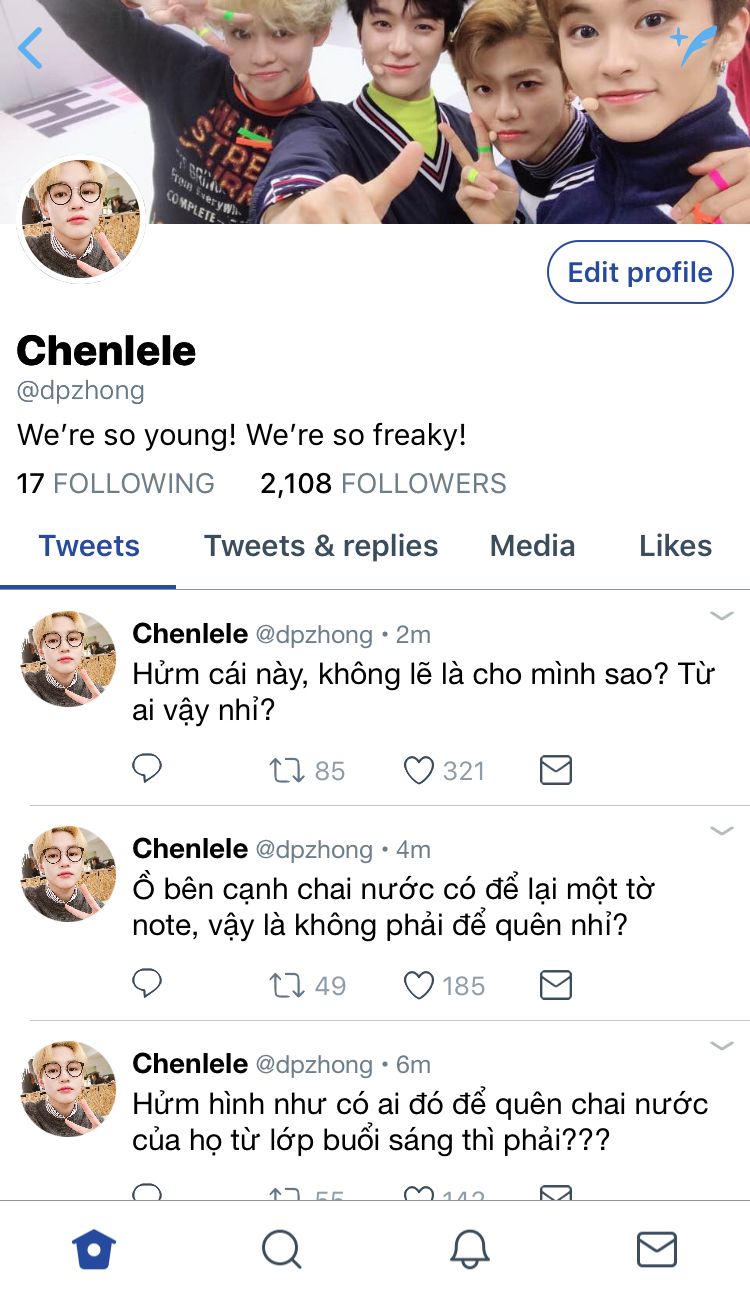
Task: Like the tweet with 185 likes
Action: (419, 985)
